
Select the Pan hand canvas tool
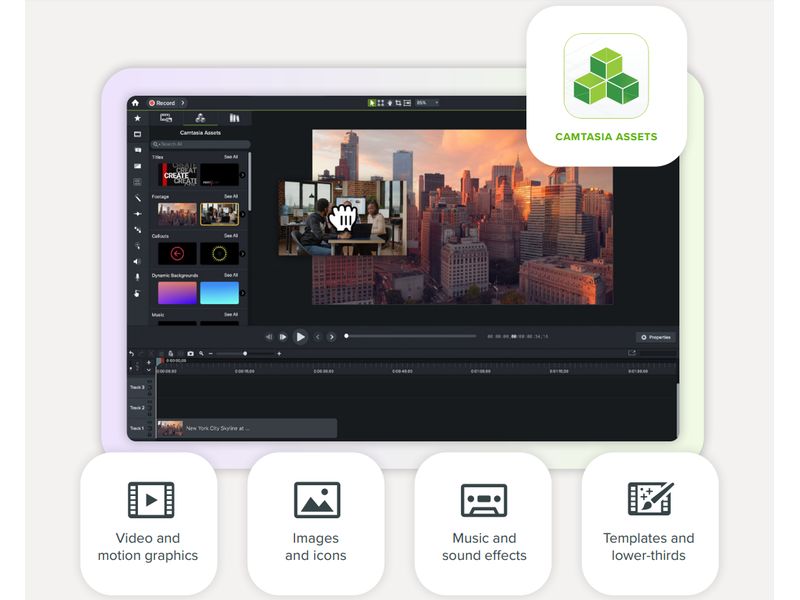[390, 103]
